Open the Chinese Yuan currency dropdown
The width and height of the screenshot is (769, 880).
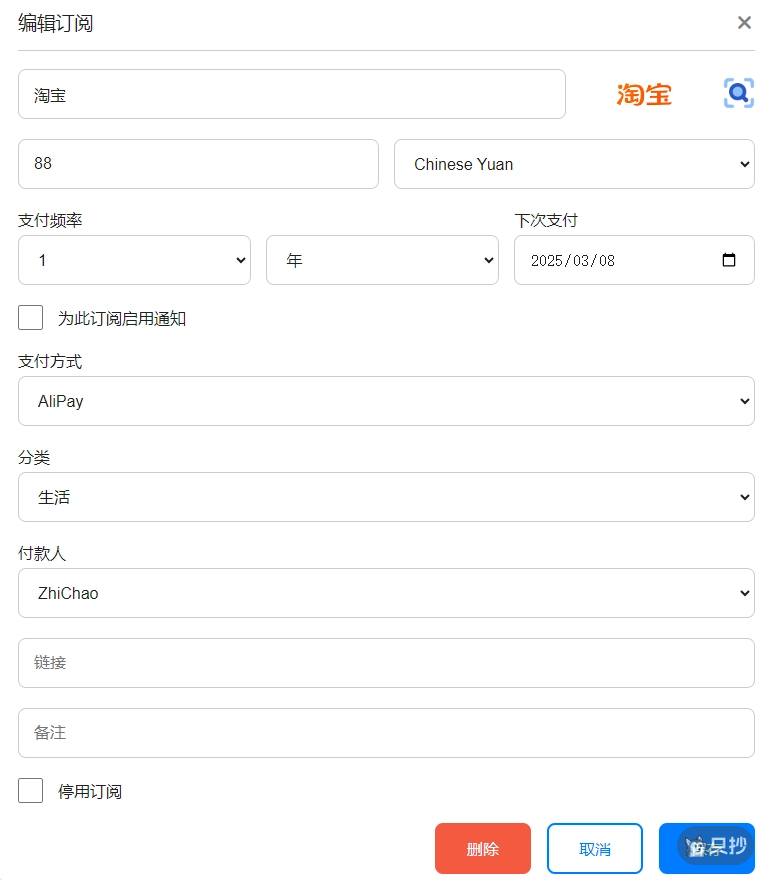click(574, 164)
